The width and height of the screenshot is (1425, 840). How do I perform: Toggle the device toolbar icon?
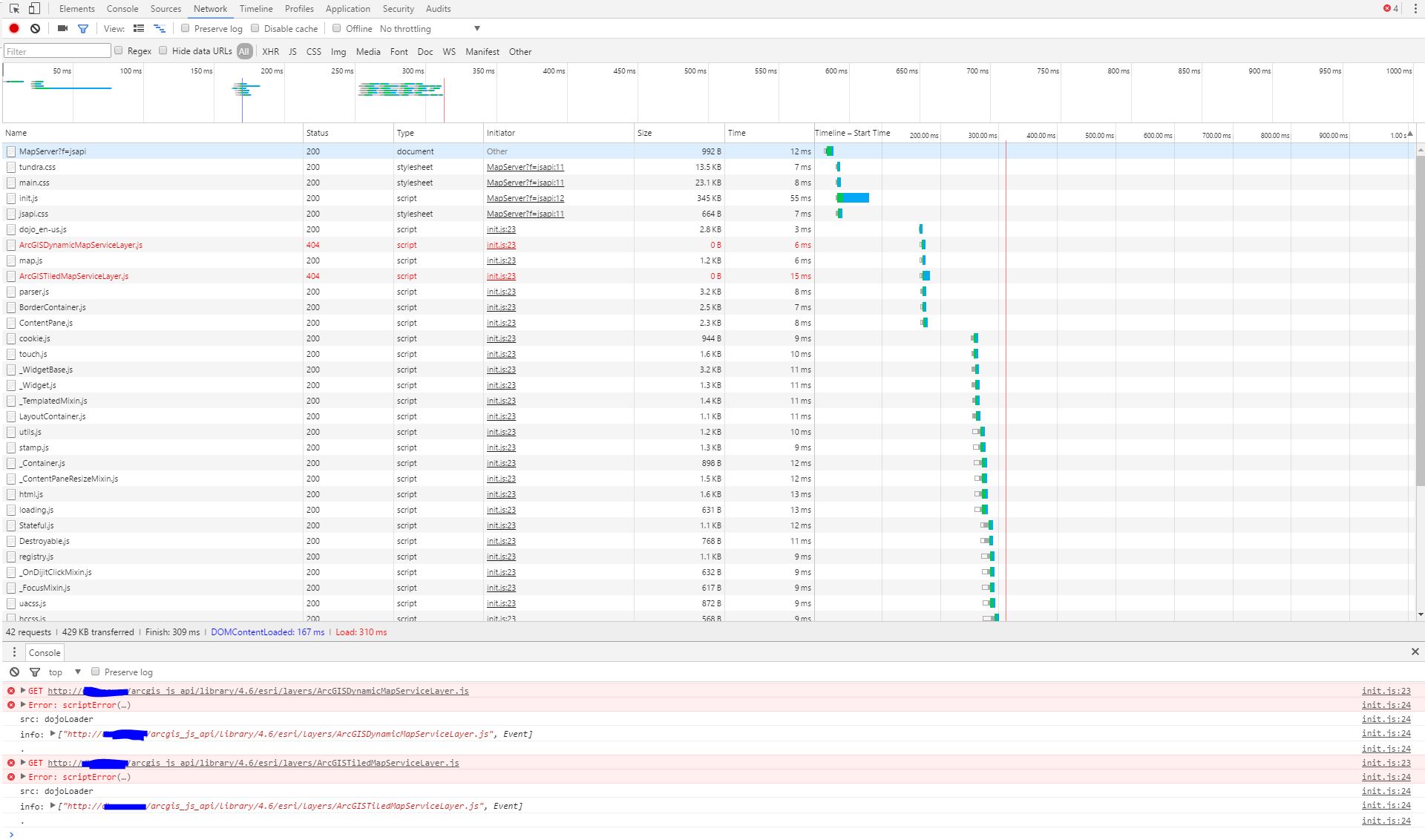click(34, 9)
